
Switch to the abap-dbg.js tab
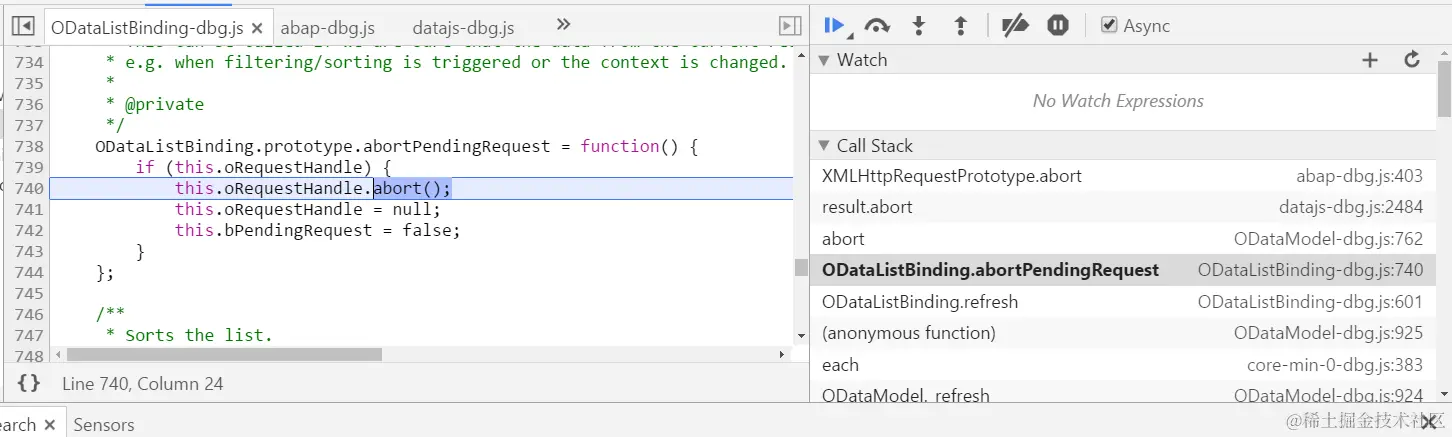[x=328, y=28]
